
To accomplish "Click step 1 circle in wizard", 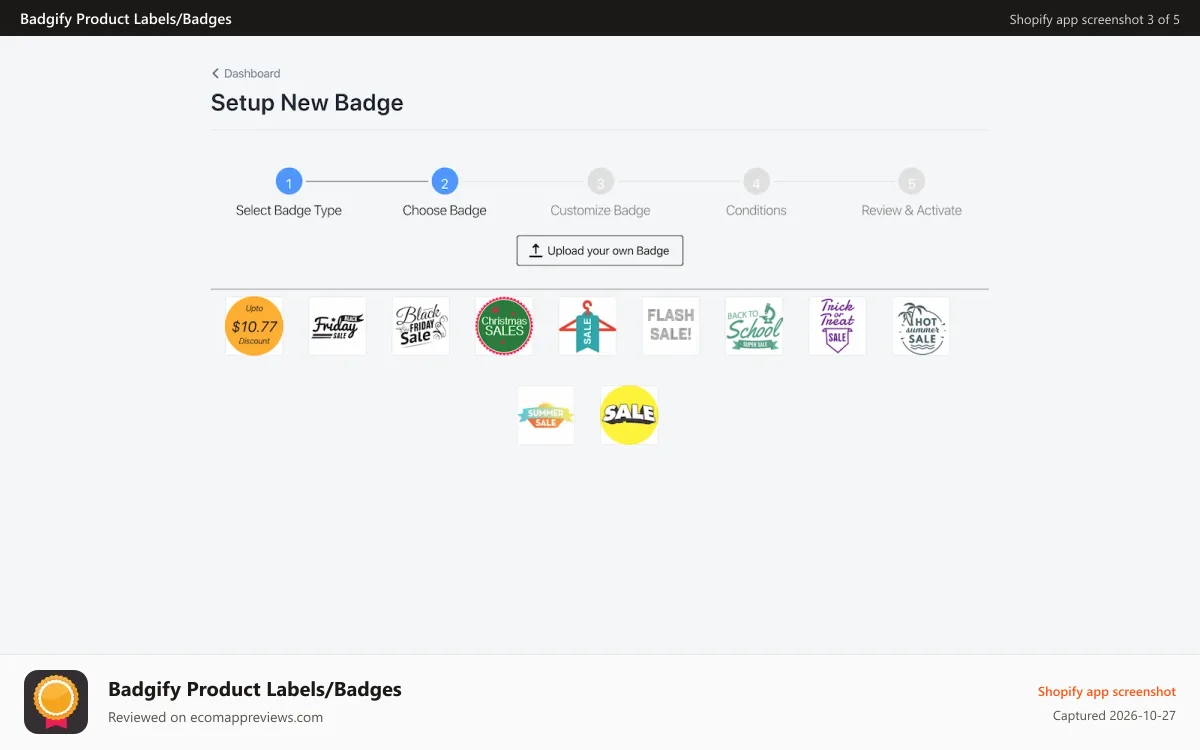I will click(x=289, y=182).
